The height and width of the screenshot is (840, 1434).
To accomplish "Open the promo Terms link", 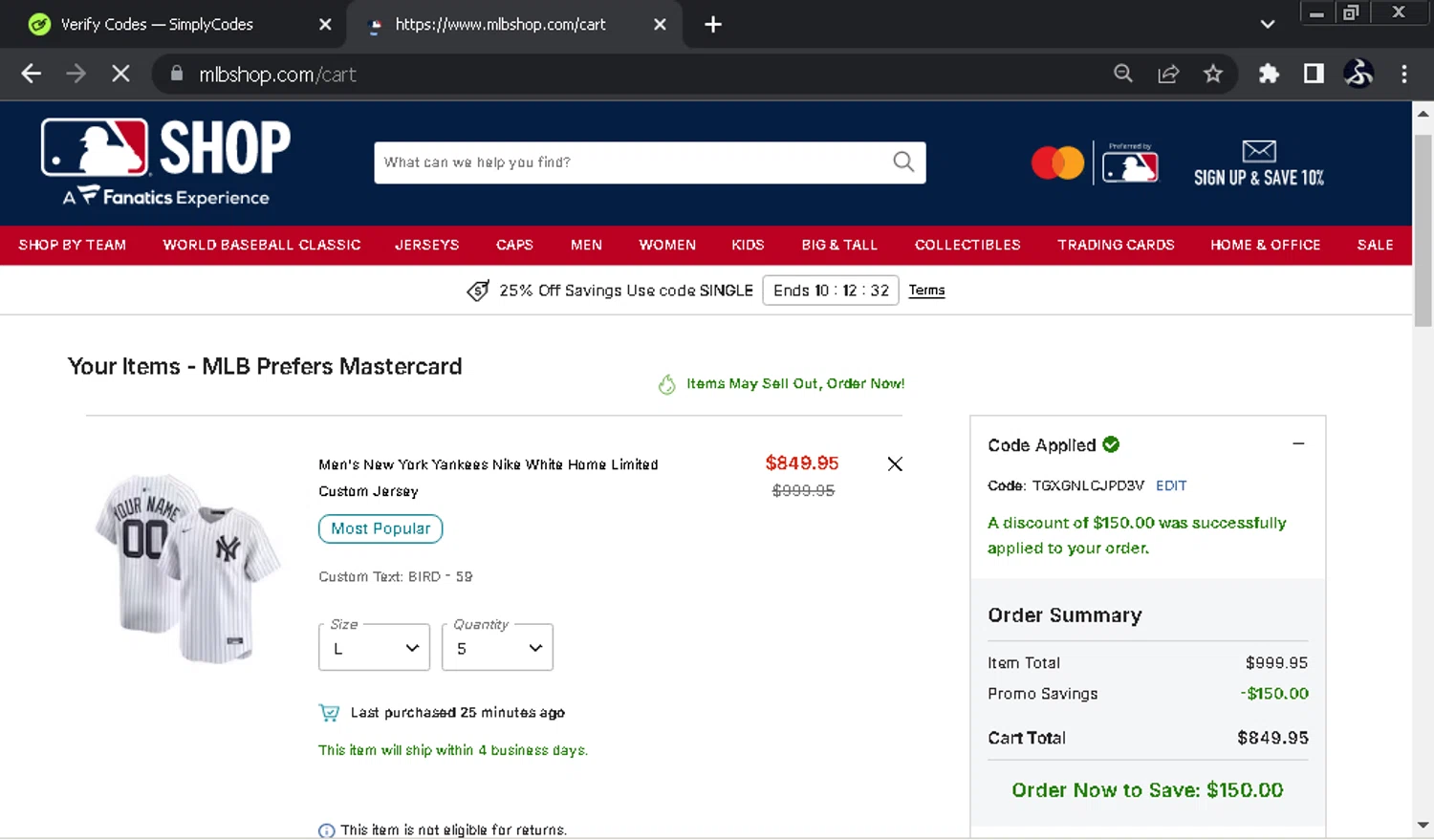I will [x=926, y=291].
